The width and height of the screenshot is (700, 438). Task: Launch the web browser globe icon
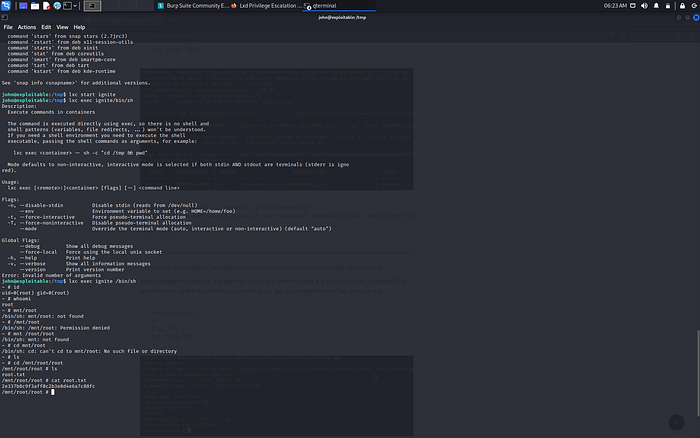point(57,6)
